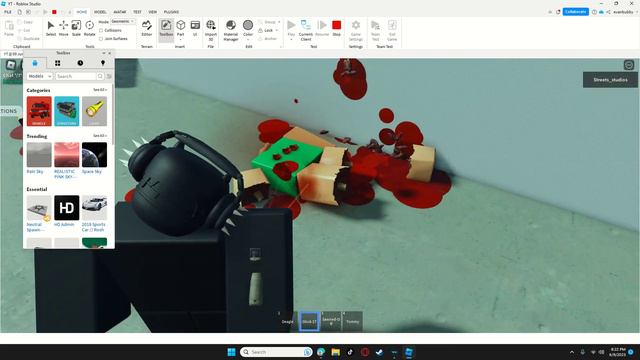Open the UI insert tool
This screenshot has height=360, width=640.
pyautogui.click(x=195, y=28)
